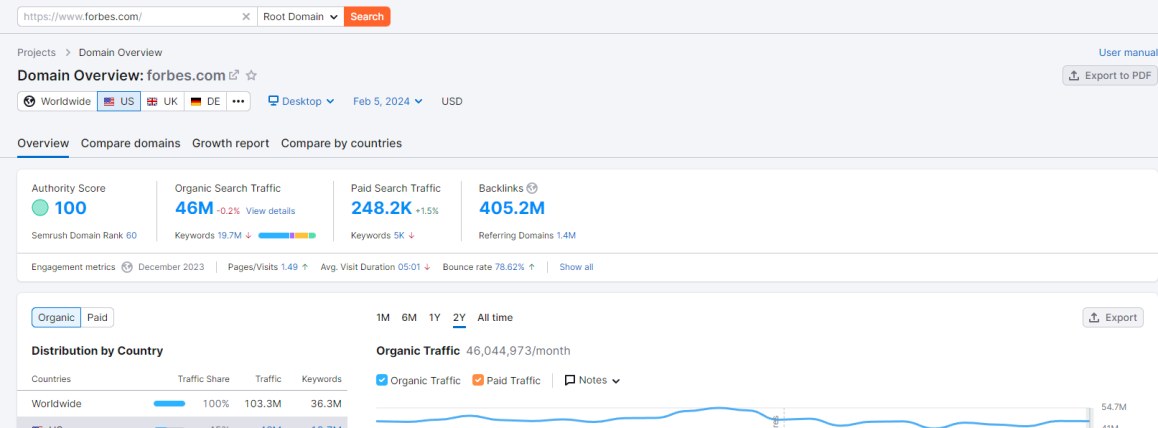Click the Authority Score green circle
Image resolution: width=1158 pixels, height=428 pixels.
tap(41, 208)
